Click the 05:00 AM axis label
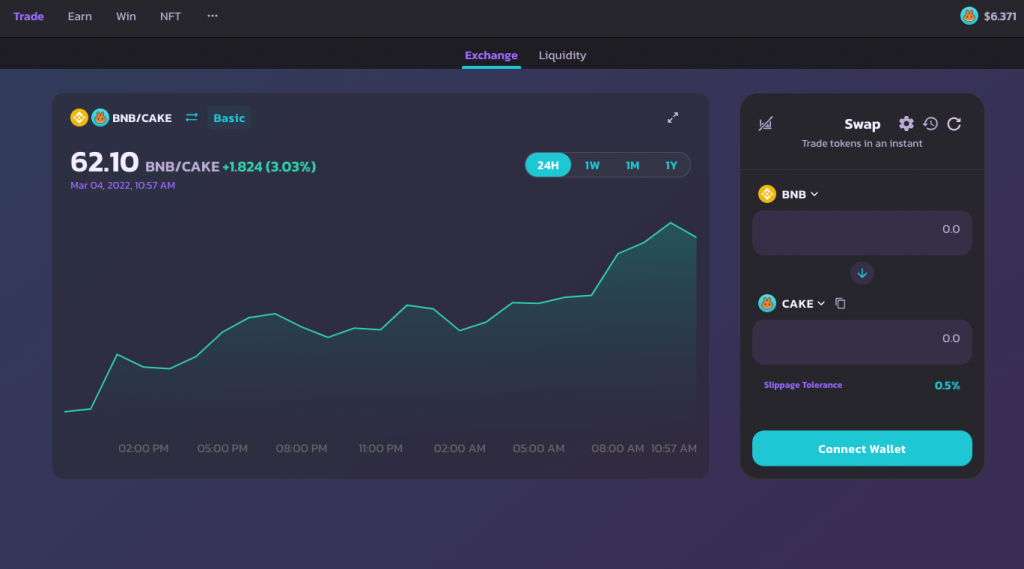 point(538,448)
